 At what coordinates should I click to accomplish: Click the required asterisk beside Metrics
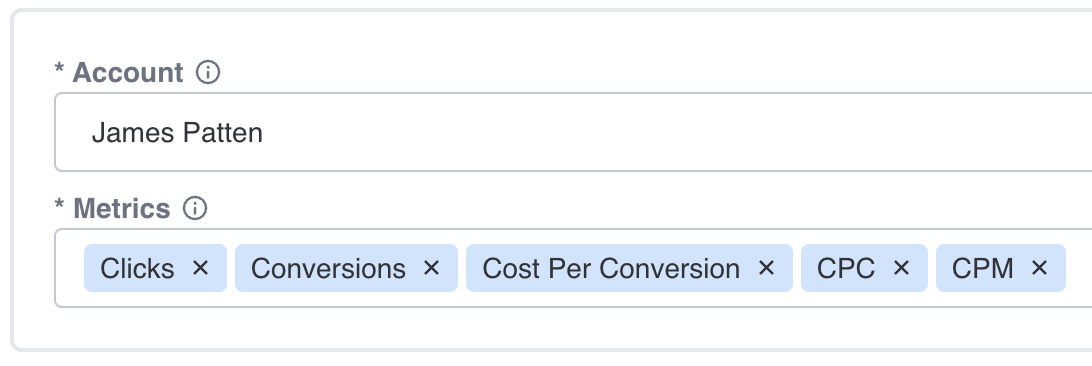[59, 205]
